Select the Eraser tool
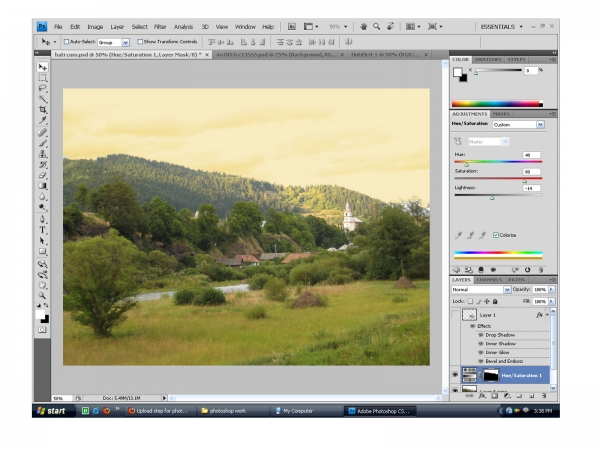Screen dimensions: 600x450 click(x=42, y=176)
